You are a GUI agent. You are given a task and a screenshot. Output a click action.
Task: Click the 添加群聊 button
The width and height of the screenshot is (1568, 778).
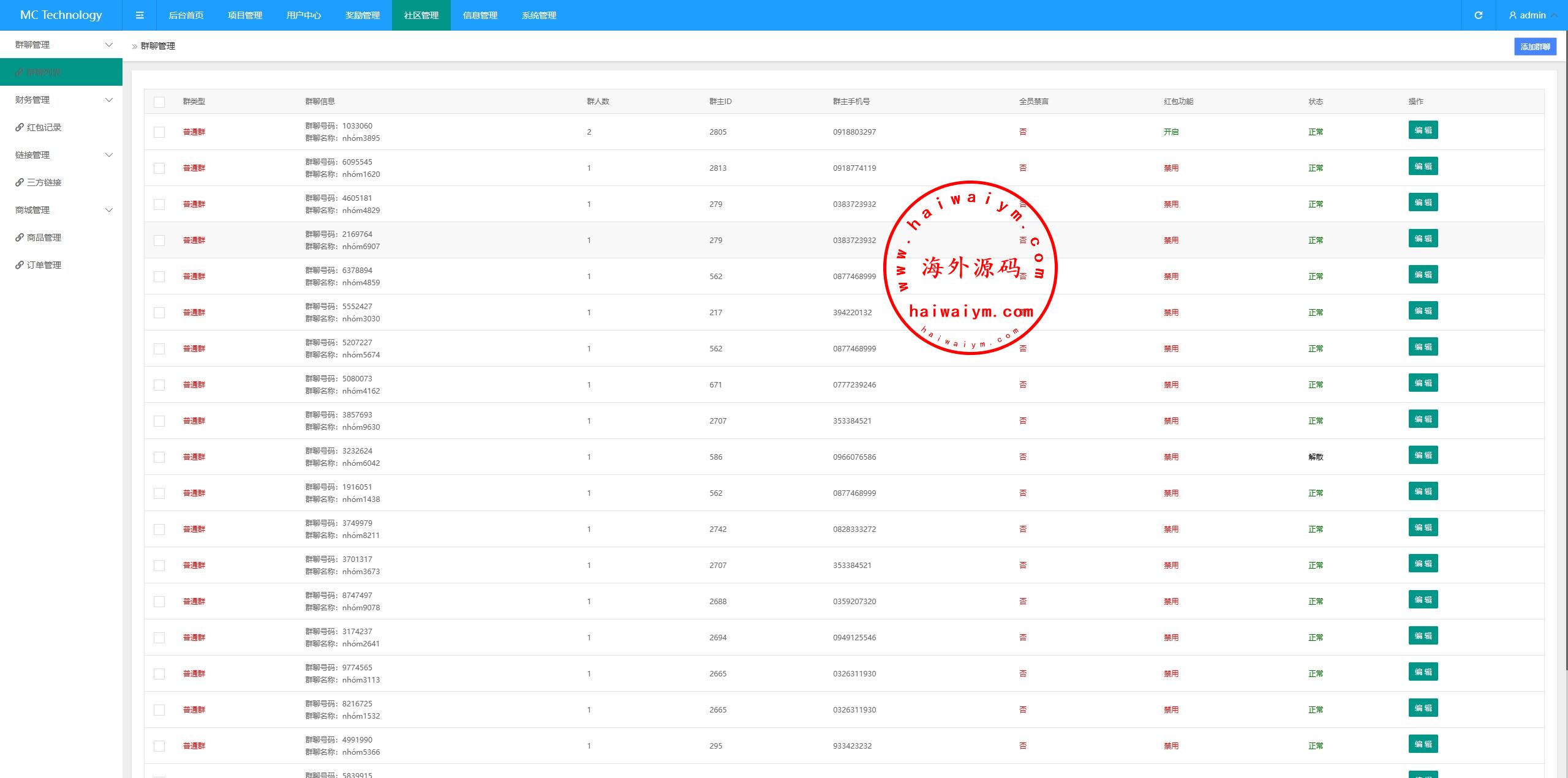(1534, 47)
